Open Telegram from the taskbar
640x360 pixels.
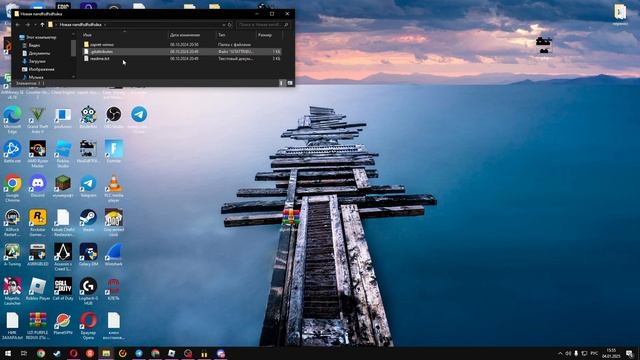click(x=139, y=353)
